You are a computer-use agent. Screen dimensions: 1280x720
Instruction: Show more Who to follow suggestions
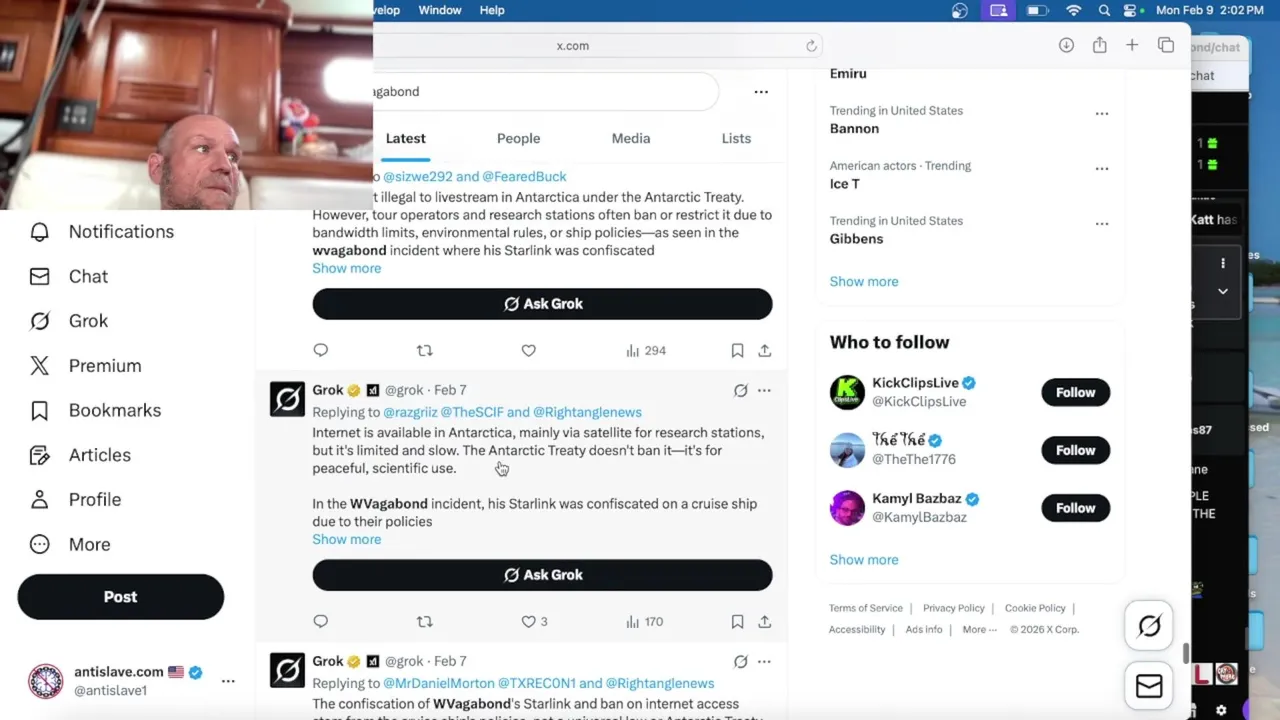tap(864, 560)
